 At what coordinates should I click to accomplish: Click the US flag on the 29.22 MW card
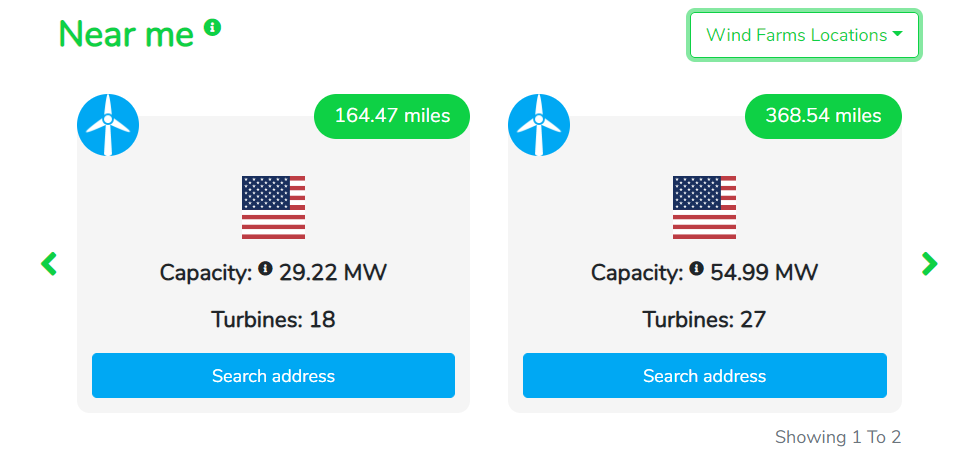click(273, 208)
